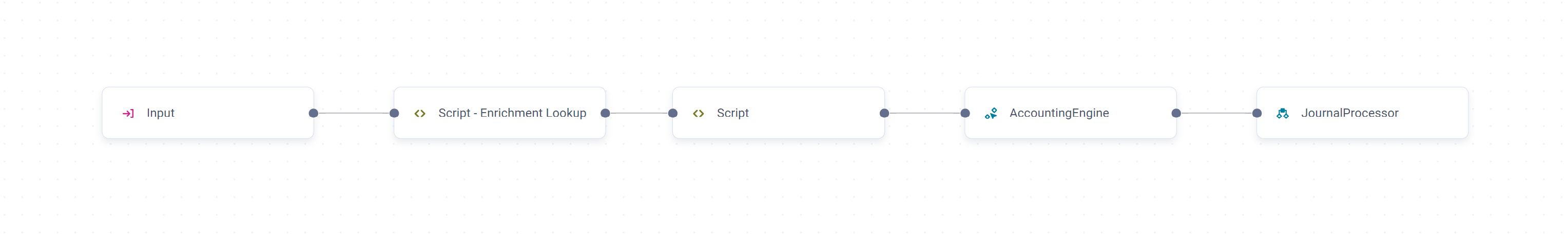Screen dimensions: 1568x234
Task: Click the JournalProcessor node icon
Action: pos(1282,113)
